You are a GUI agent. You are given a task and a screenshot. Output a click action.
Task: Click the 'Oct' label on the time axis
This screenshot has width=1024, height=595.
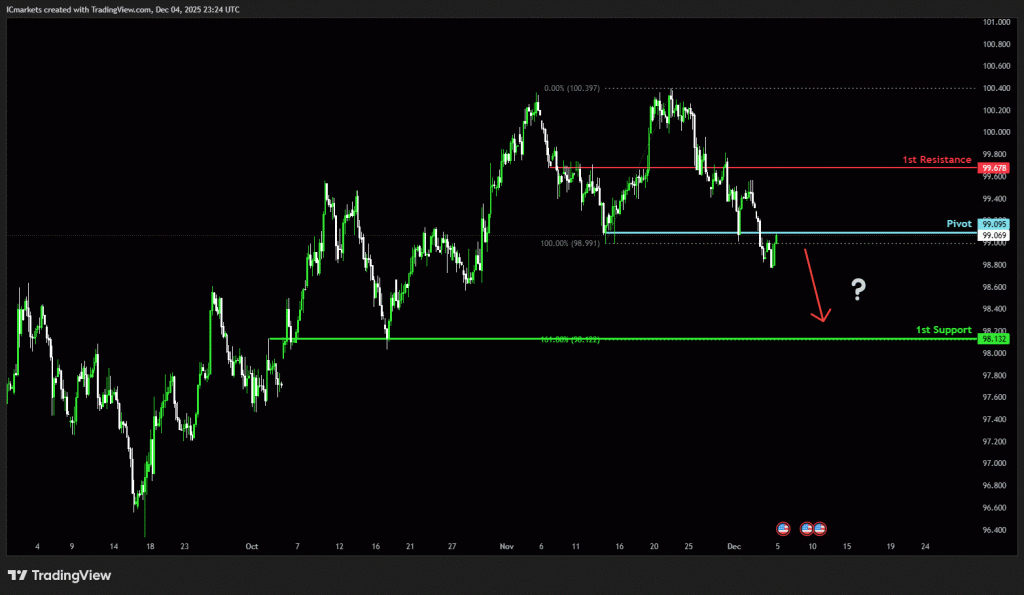(x=251, y=547)
